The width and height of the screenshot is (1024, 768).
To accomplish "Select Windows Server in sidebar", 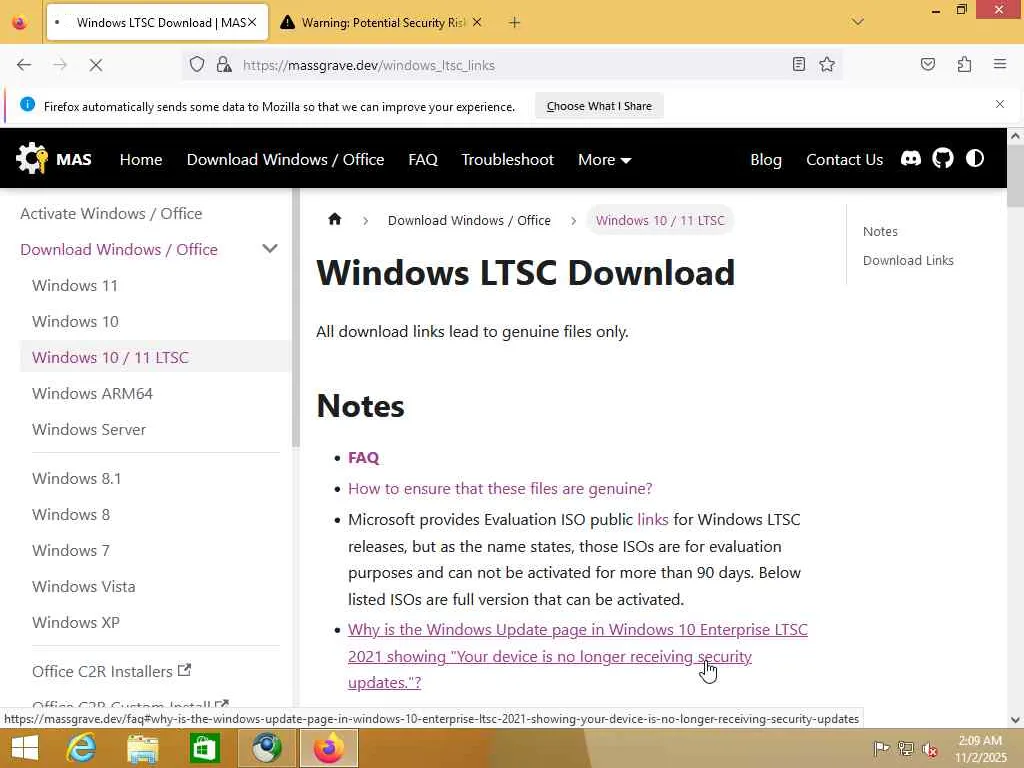I will [x=89, y=429].
